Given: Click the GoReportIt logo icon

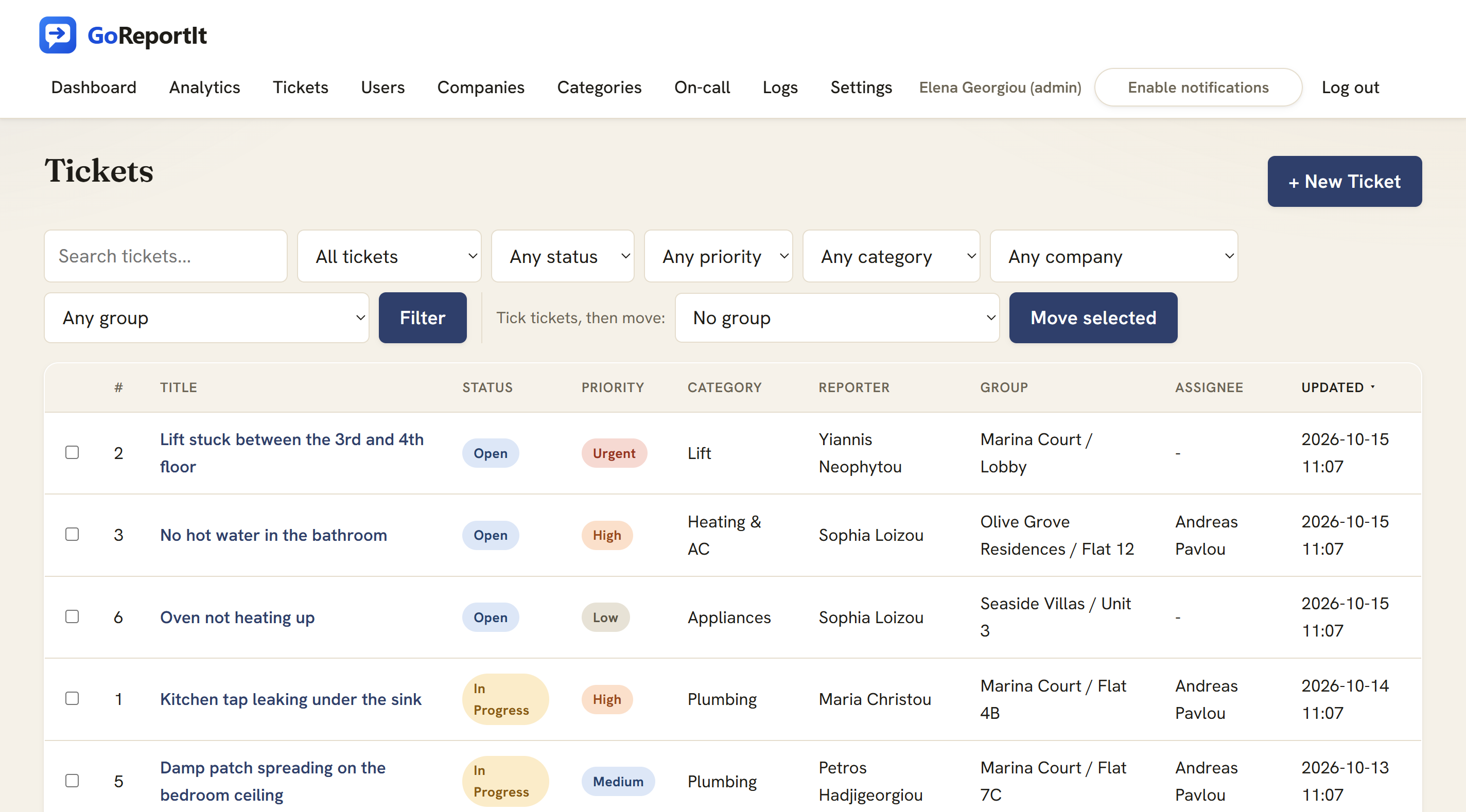Looking at the screenshot, I should click(x=58, y=36).
